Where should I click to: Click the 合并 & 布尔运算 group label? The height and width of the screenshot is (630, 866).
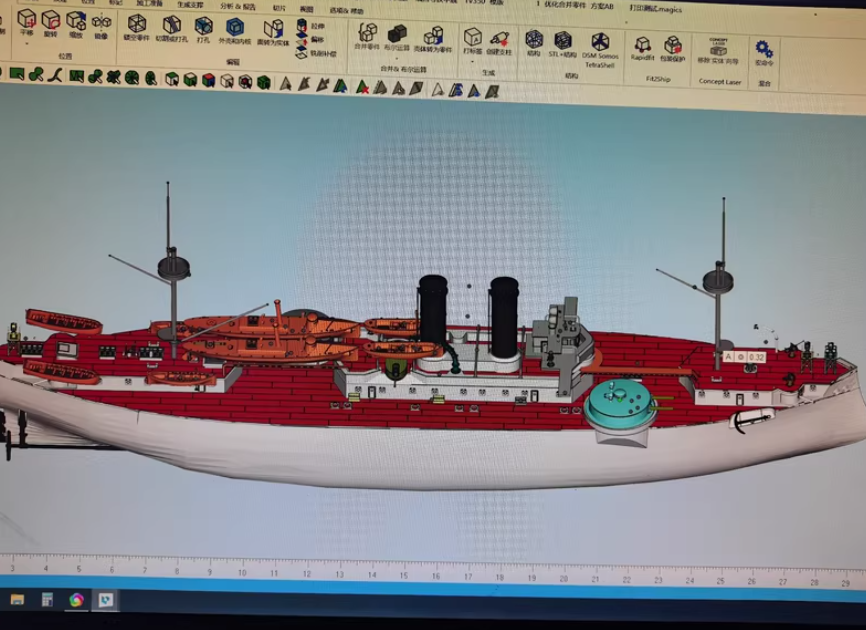[403, 69]
